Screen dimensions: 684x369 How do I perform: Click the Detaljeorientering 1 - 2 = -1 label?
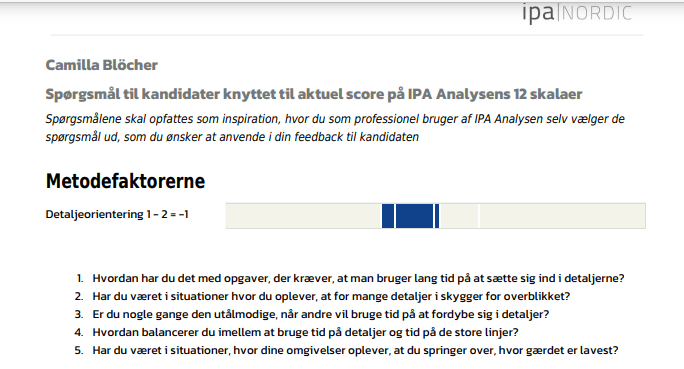point(117,214)
